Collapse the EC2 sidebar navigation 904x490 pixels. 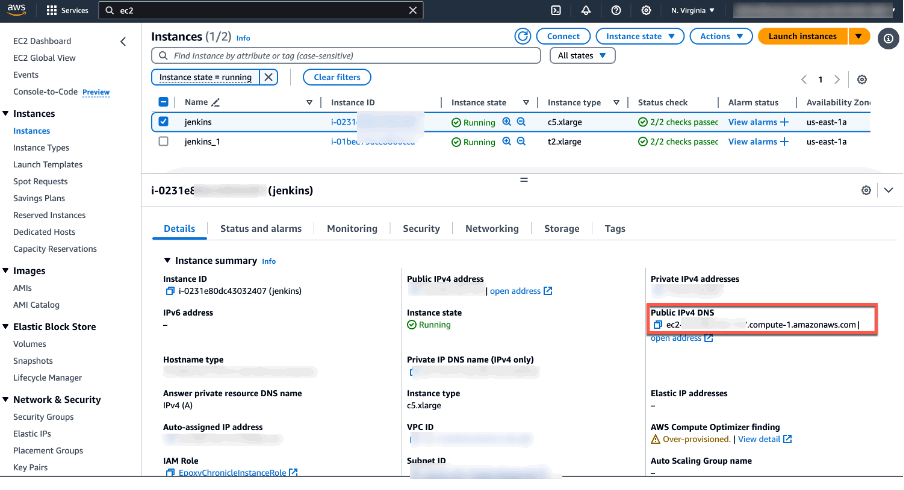point(123,42)
